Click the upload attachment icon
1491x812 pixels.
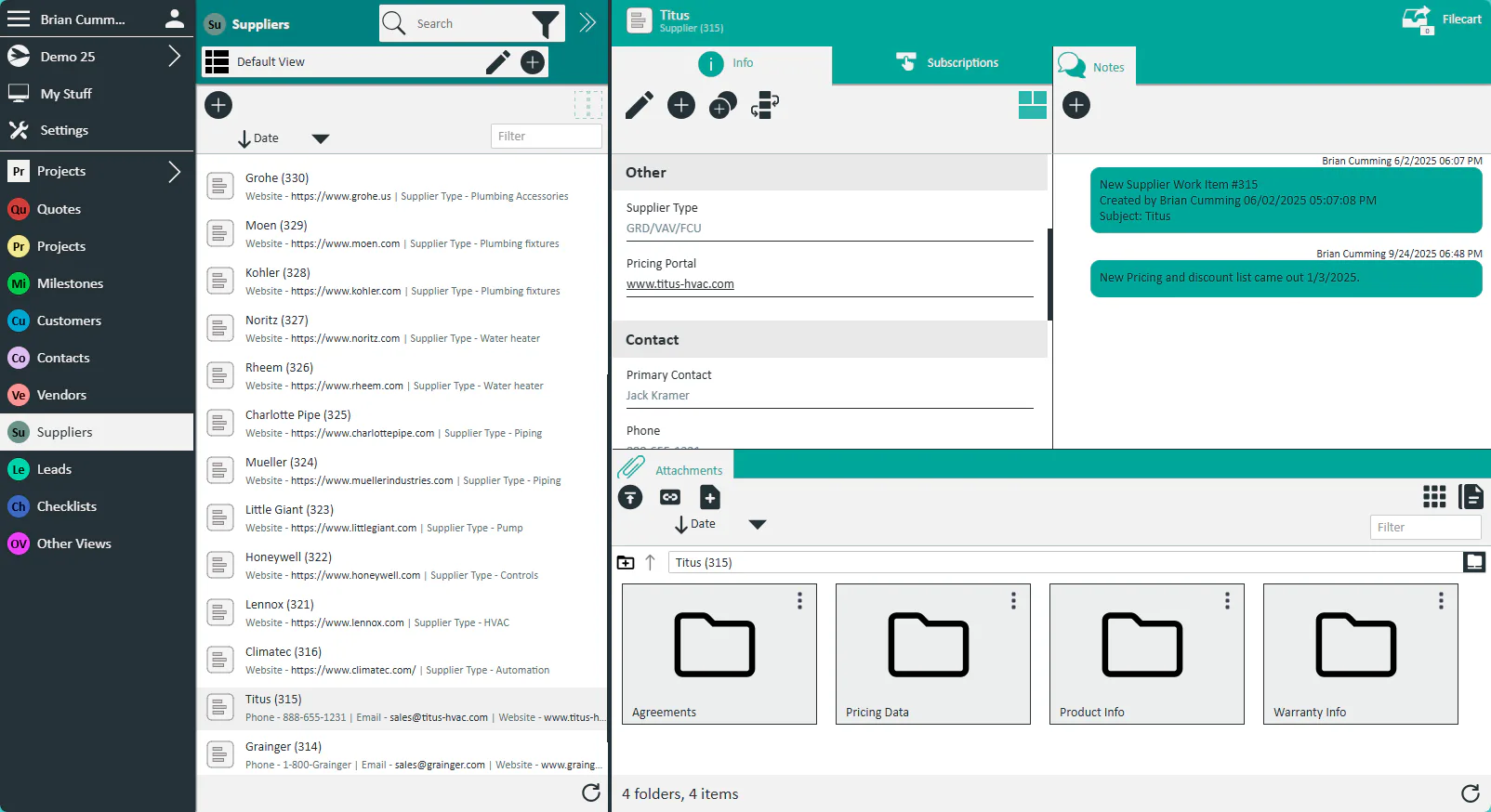tap(630, 497)
